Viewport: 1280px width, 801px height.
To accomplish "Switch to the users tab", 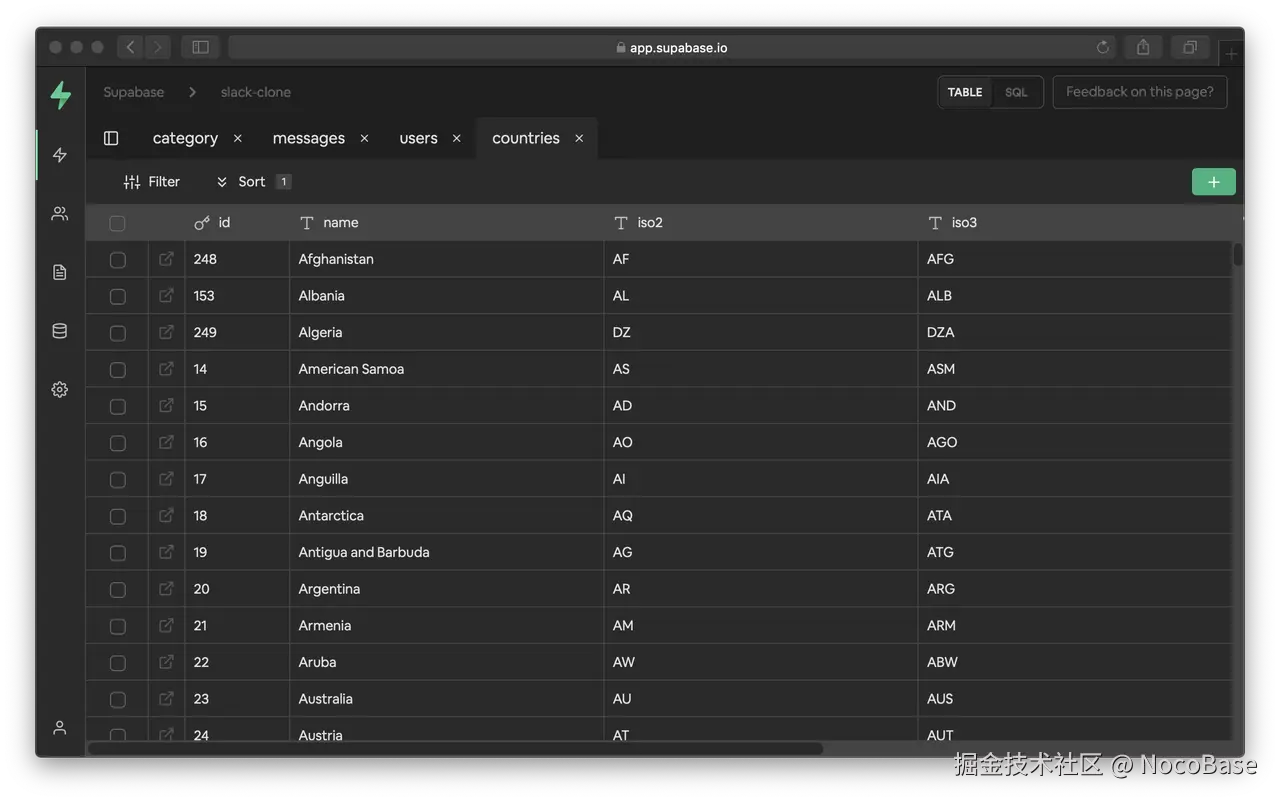I will (418, 138).
